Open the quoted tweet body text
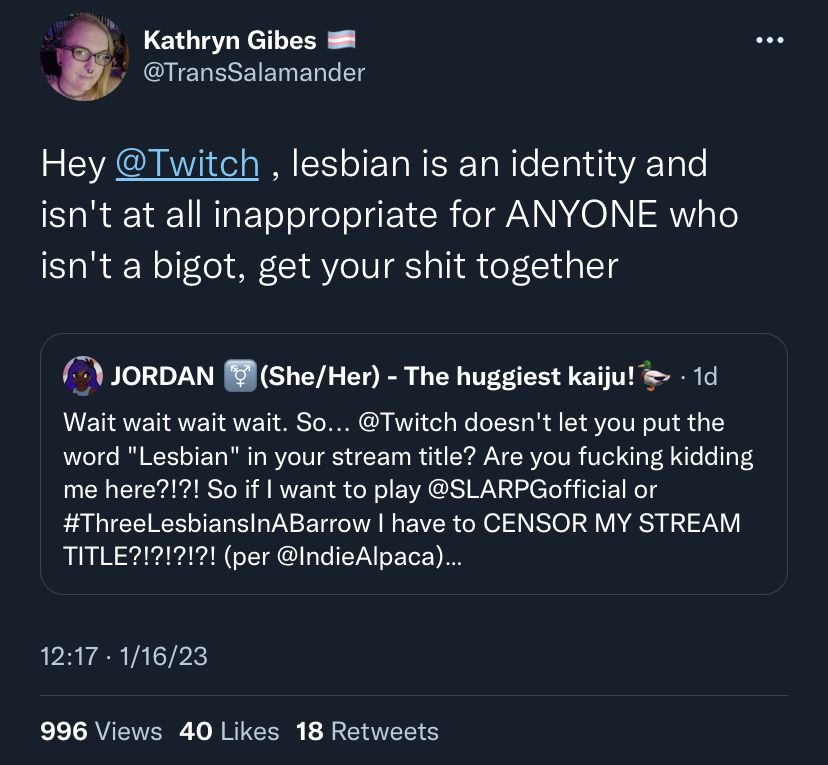The width and height of the screenshot is (828, 765). pos(408,489)
